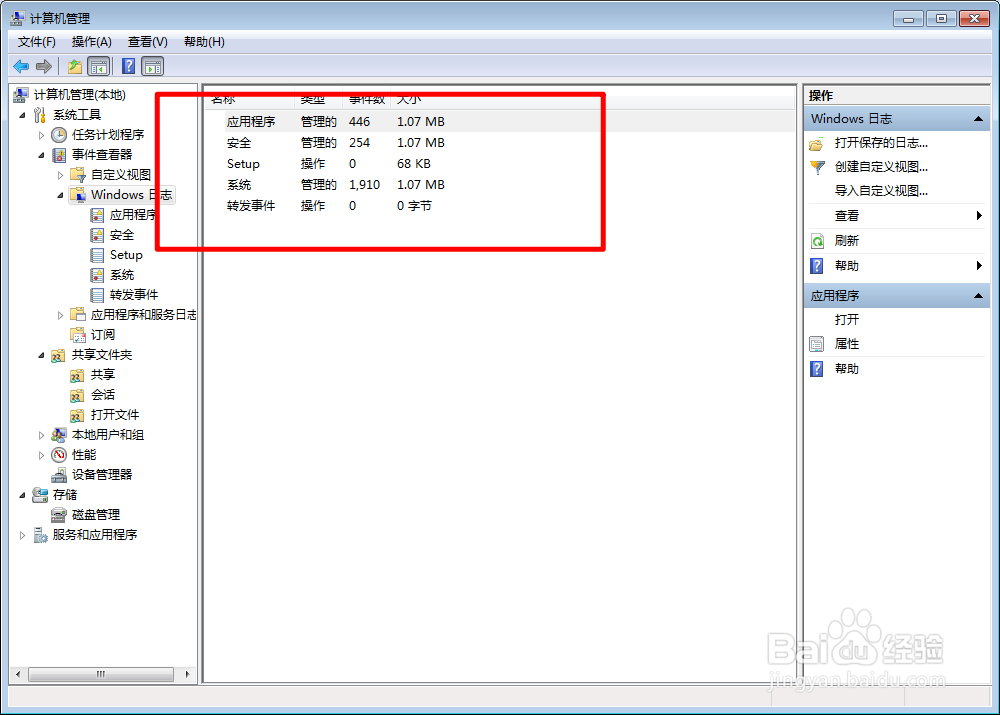Select the 本地用户和组 icon

point(59,435)
